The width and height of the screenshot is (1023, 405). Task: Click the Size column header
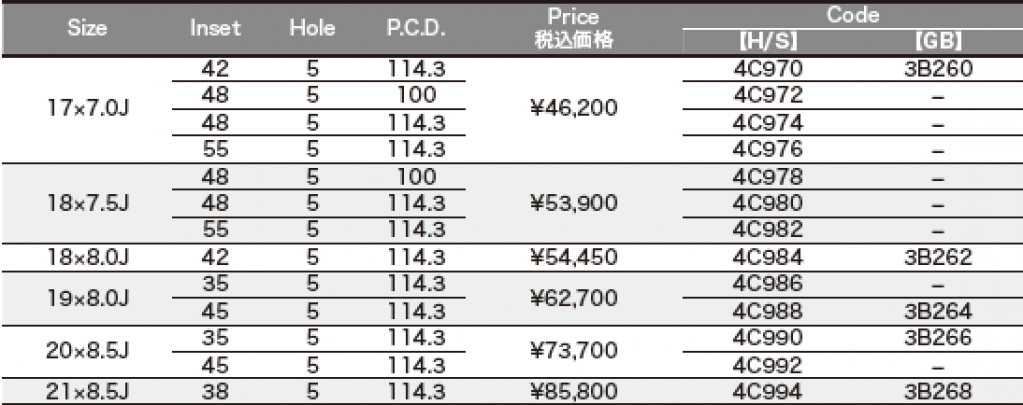87,29
